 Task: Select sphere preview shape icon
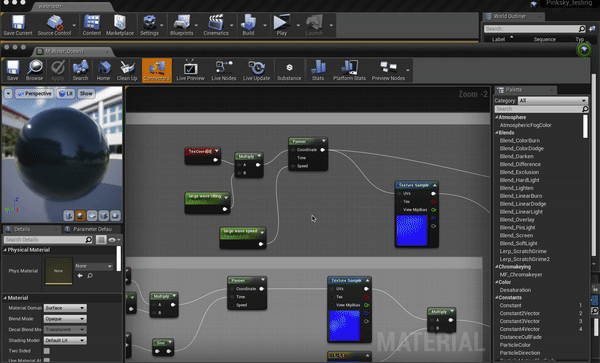pos(80,216)
